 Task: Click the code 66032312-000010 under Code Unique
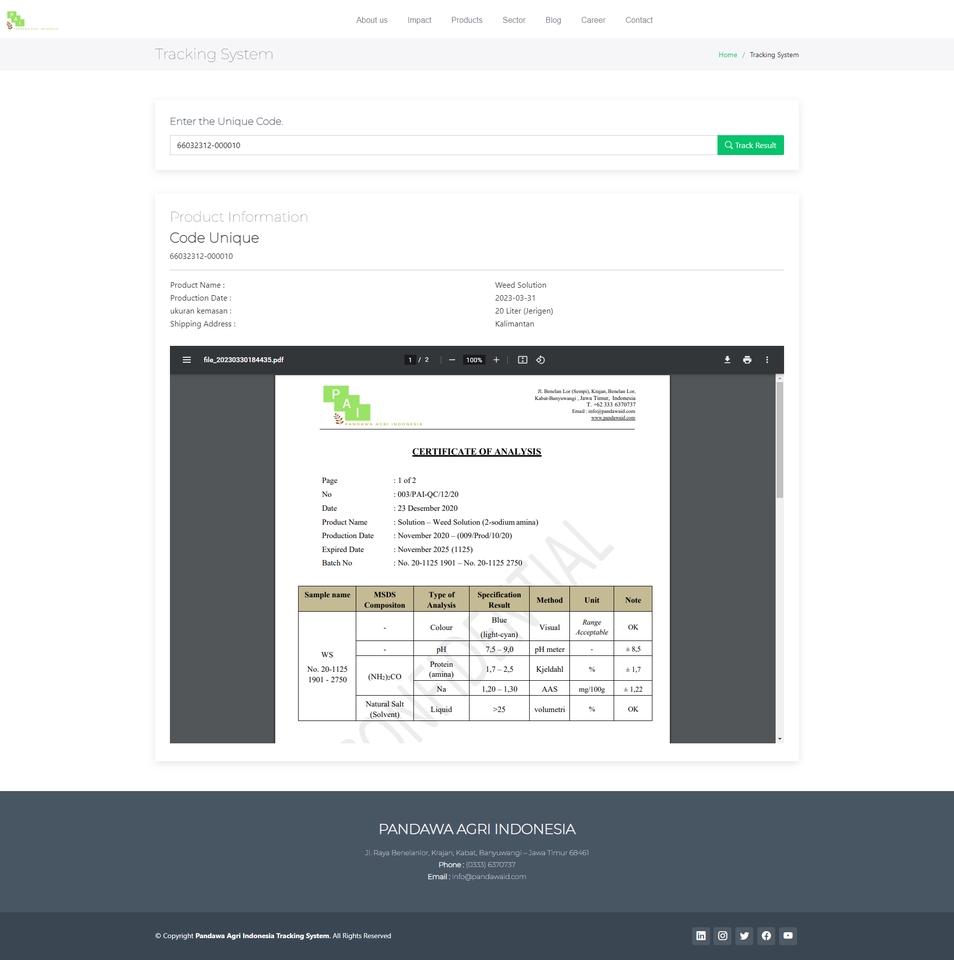(201, 257)
